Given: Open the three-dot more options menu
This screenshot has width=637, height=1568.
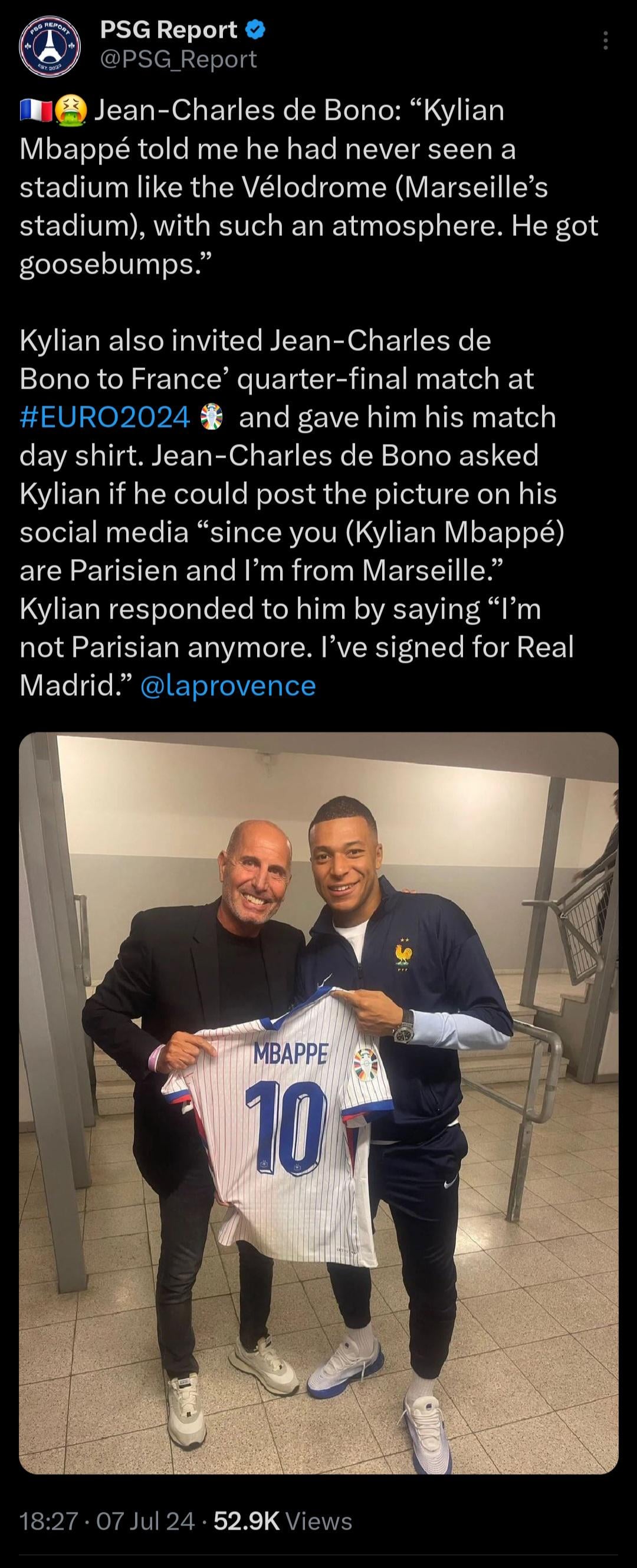Looking at the screenshot, I should click(x=605, y=40).
